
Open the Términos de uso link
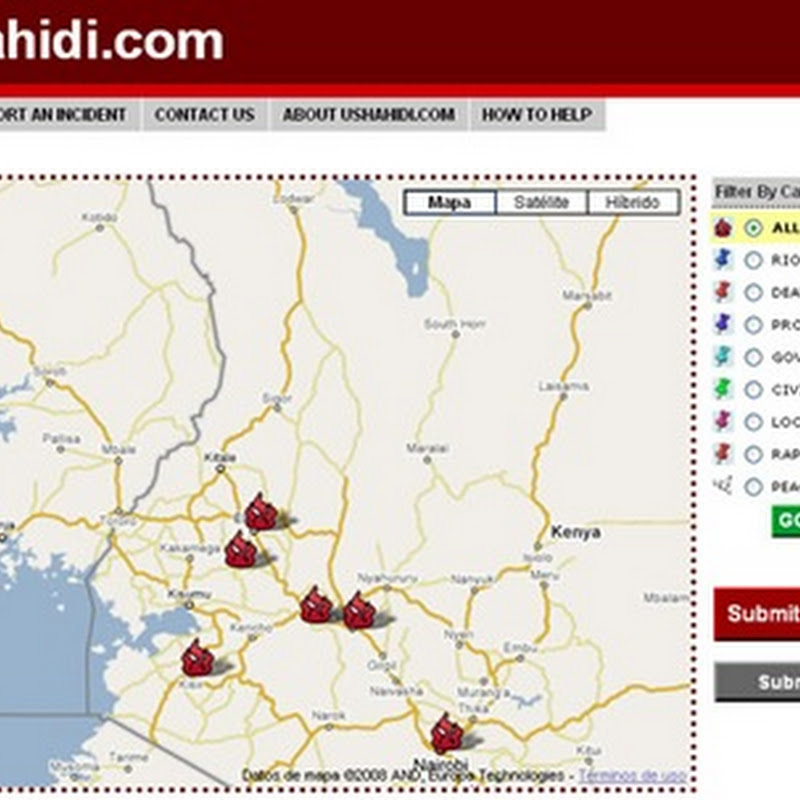pyautogui.click(x=631, y=776)
